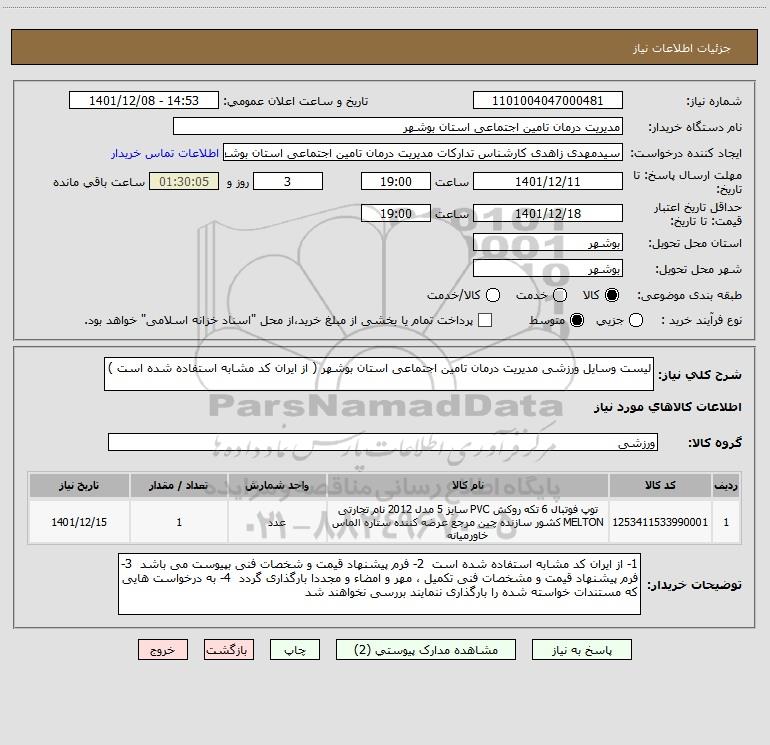Click item code 125341153399​0001 cell

660,522
